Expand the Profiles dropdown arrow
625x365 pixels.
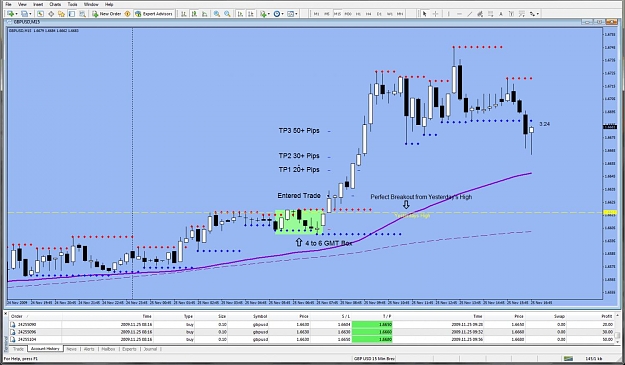point(30,14)
